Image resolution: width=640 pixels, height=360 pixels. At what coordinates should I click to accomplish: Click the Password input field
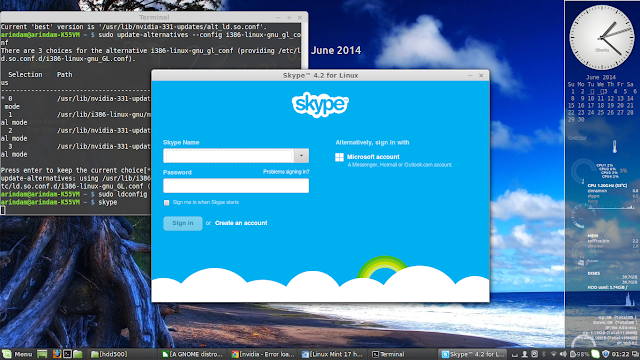(236, 185)
